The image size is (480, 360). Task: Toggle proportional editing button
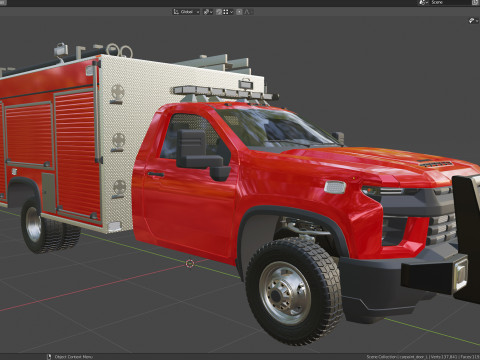[x=239, y=12]
